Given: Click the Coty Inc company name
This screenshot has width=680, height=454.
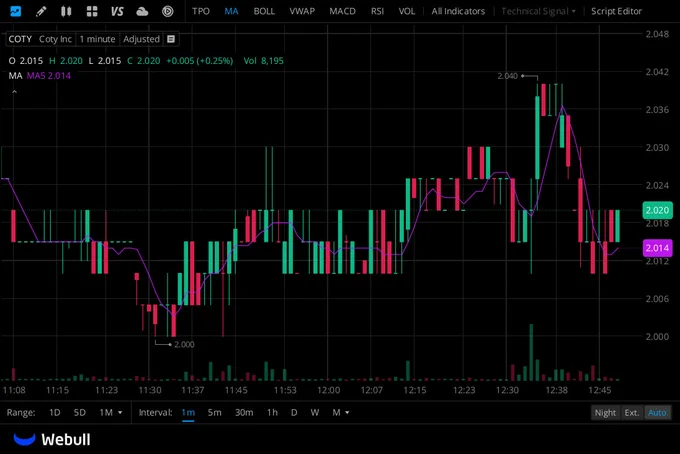Looking at the screenshot, I should (55, 39).
